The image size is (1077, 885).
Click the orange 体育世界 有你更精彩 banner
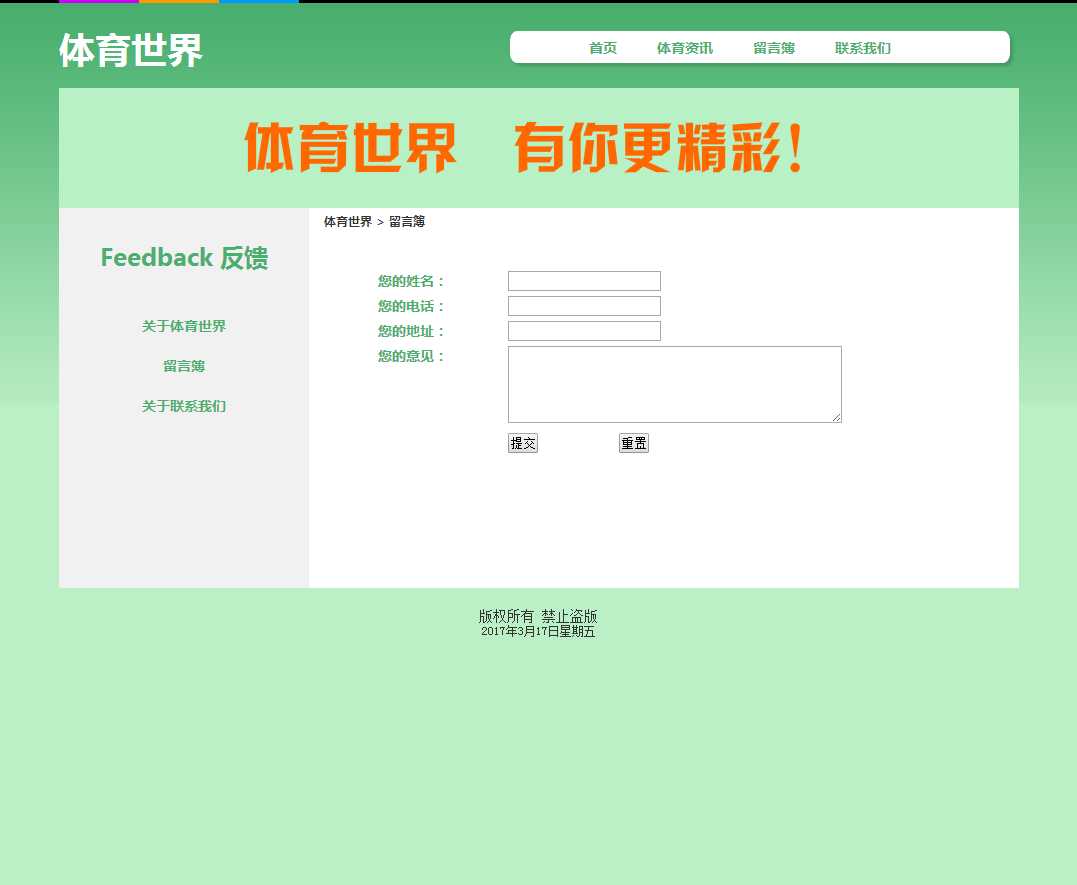[526, 148]
